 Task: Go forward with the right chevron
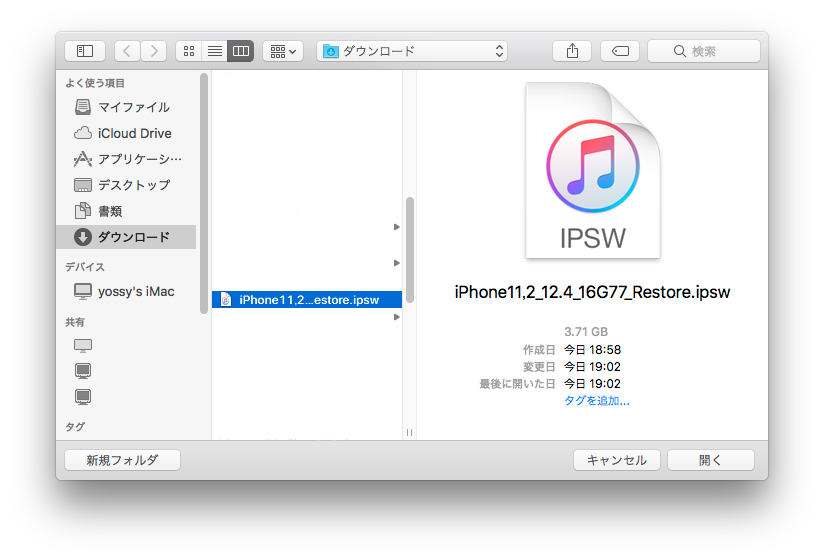point(153,51)
